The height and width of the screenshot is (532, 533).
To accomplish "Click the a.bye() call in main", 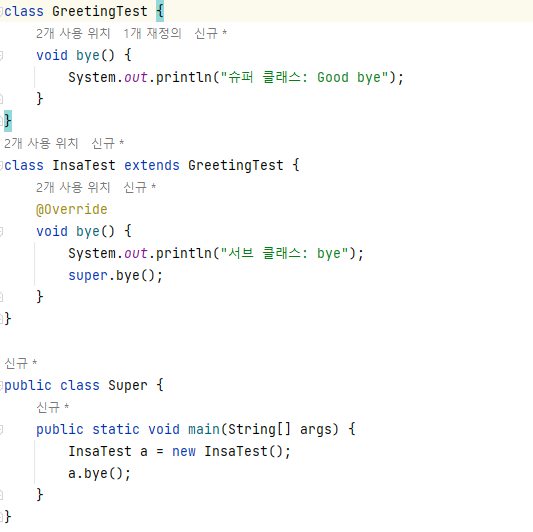I will tap(99, 474).
